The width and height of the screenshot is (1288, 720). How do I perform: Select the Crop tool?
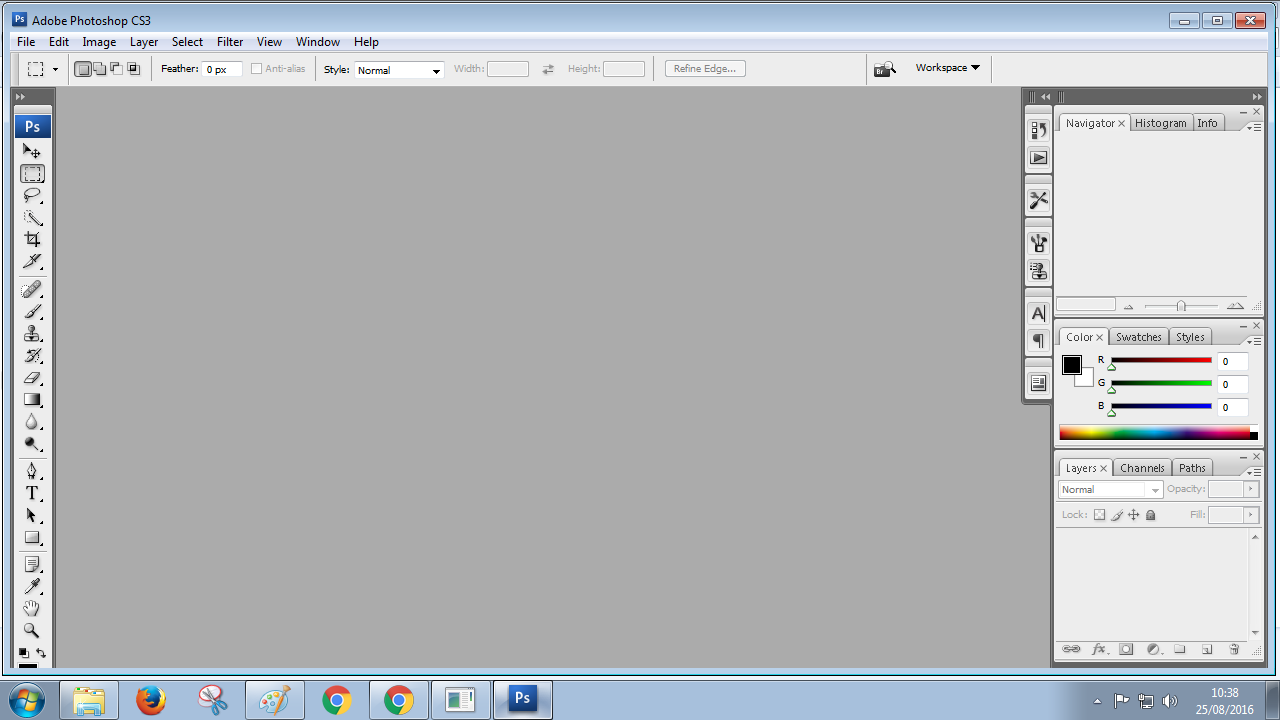32,240
